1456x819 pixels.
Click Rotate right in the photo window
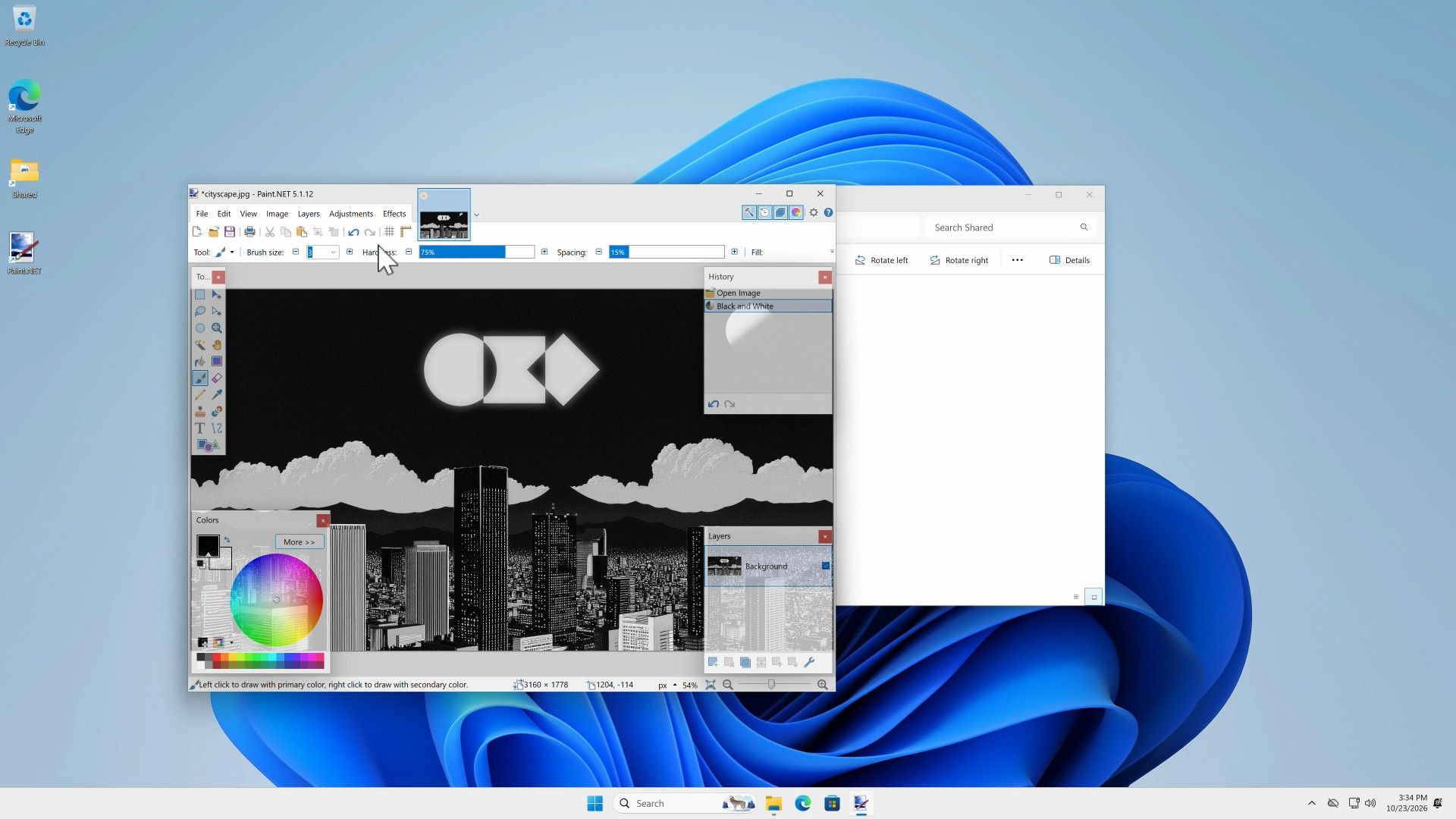pos(959,260)
